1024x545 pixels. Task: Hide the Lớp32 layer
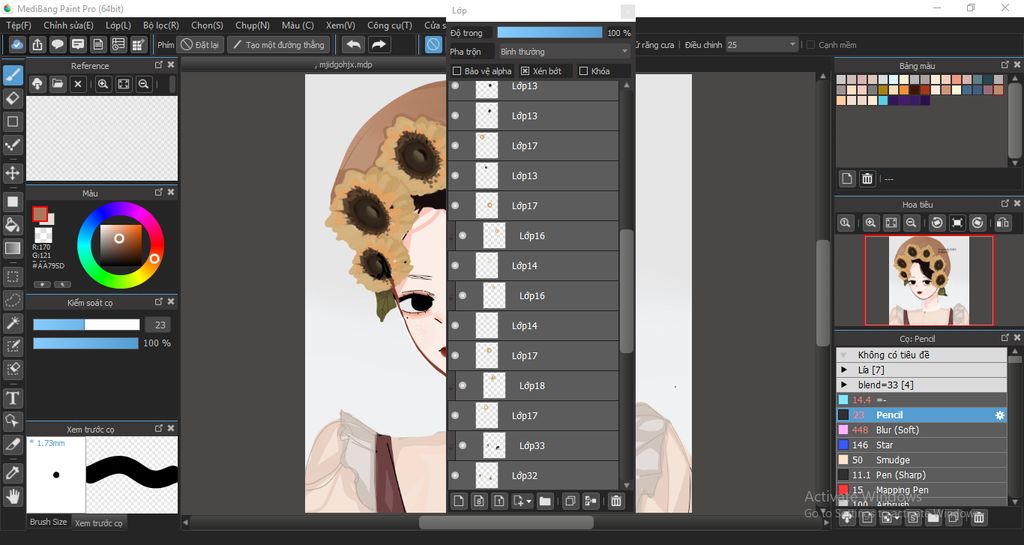point(455,476)
